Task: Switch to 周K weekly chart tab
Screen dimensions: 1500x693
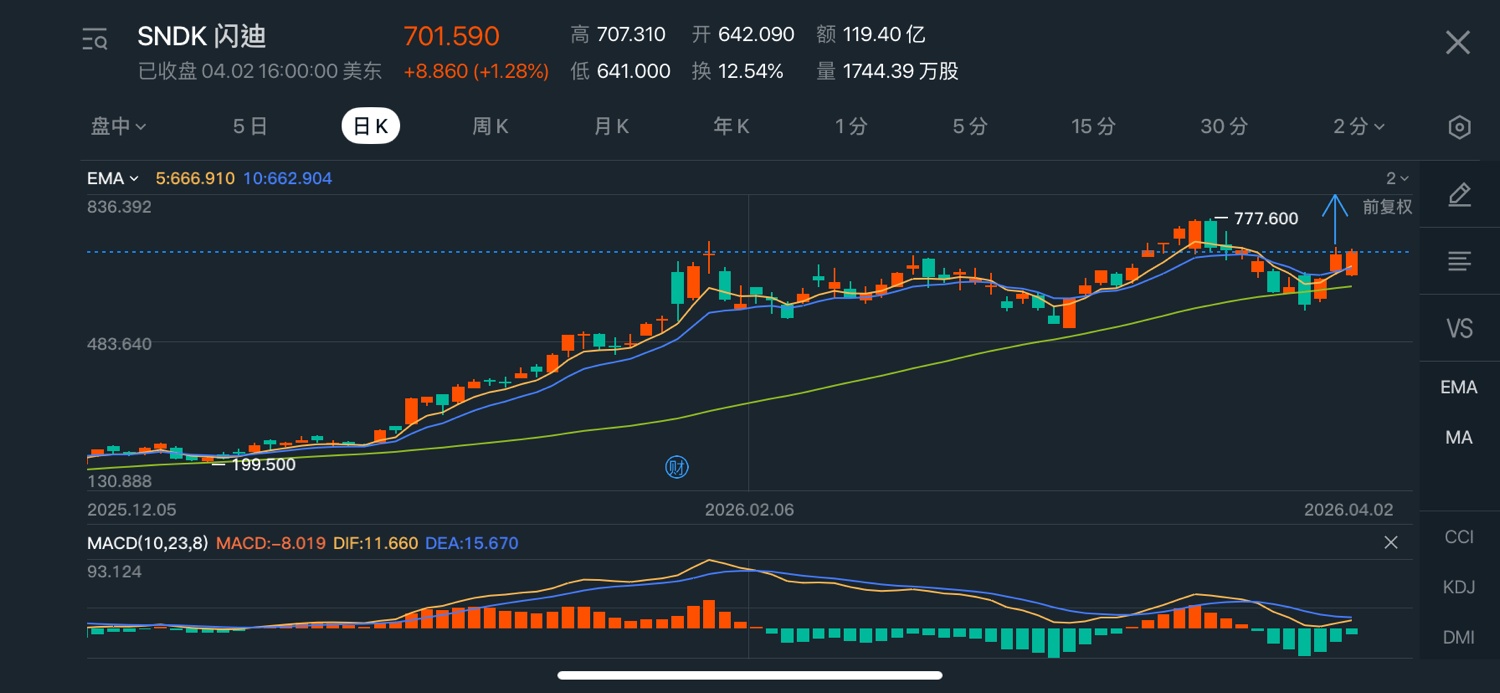Action: point(490,126)
